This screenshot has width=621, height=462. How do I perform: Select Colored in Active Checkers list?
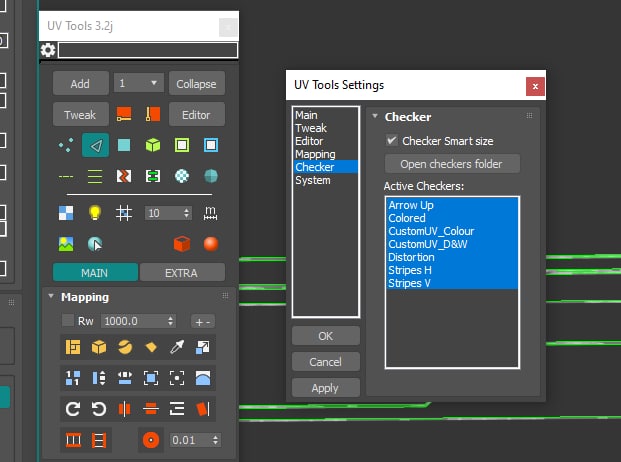tap(452, 218)
